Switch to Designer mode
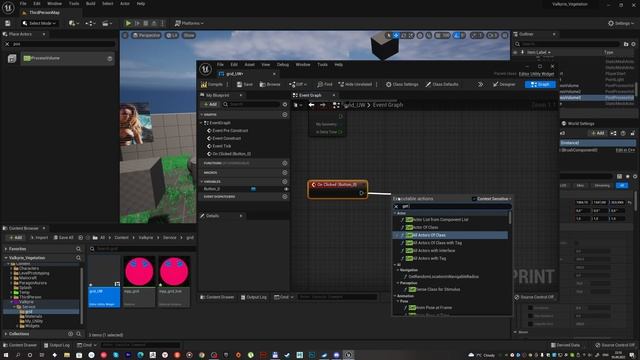640x360 pixels. point(504,84)
